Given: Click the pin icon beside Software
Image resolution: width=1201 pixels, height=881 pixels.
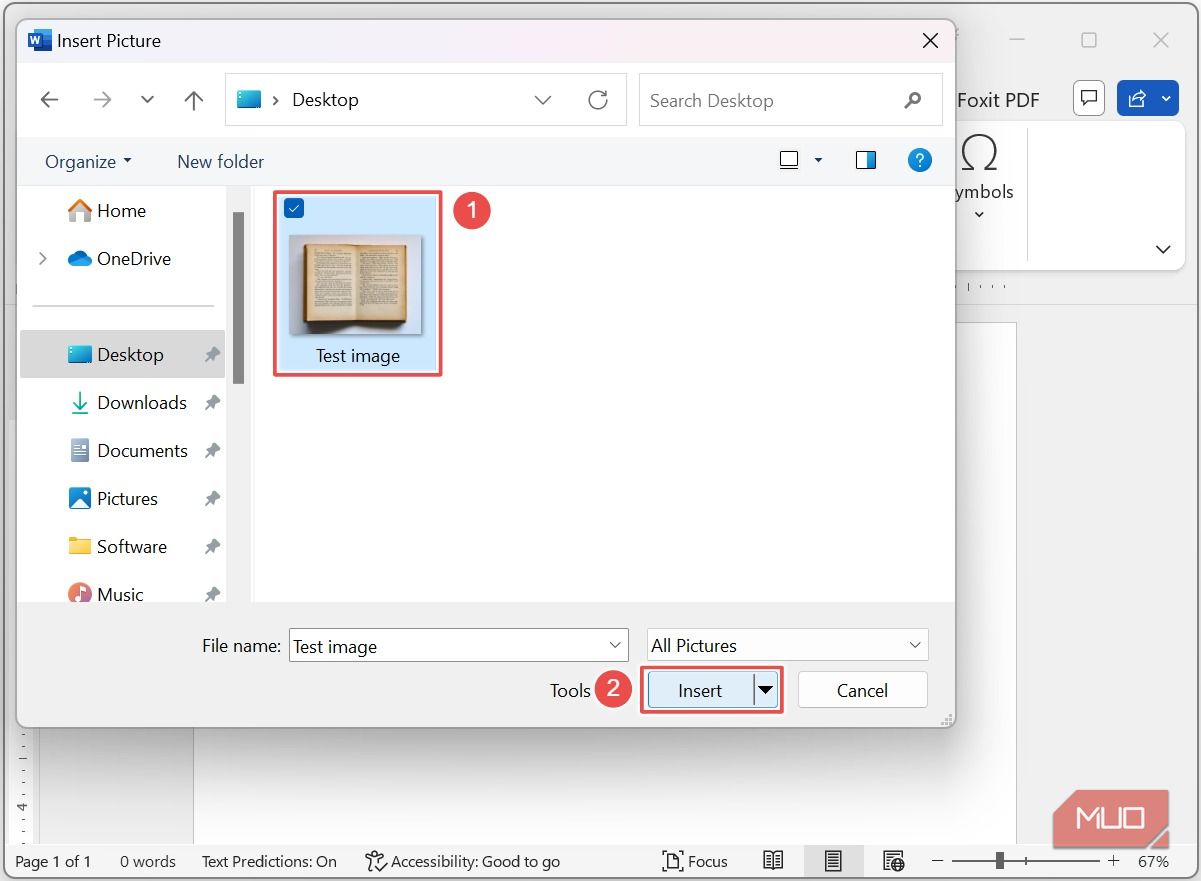Looking at the screenshot, I should [x=212, y=547].
